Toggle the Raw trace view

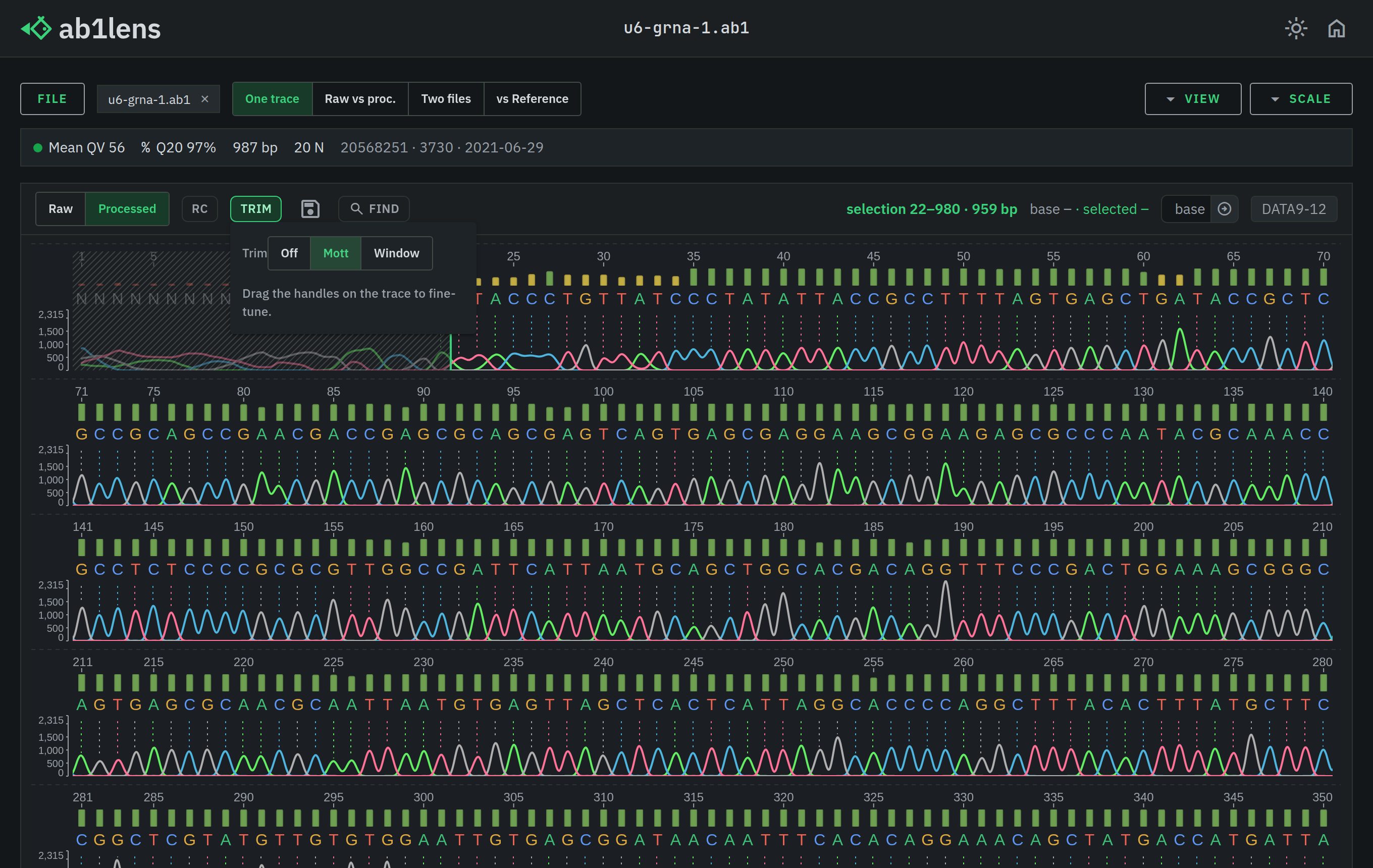tap(61, 208)
